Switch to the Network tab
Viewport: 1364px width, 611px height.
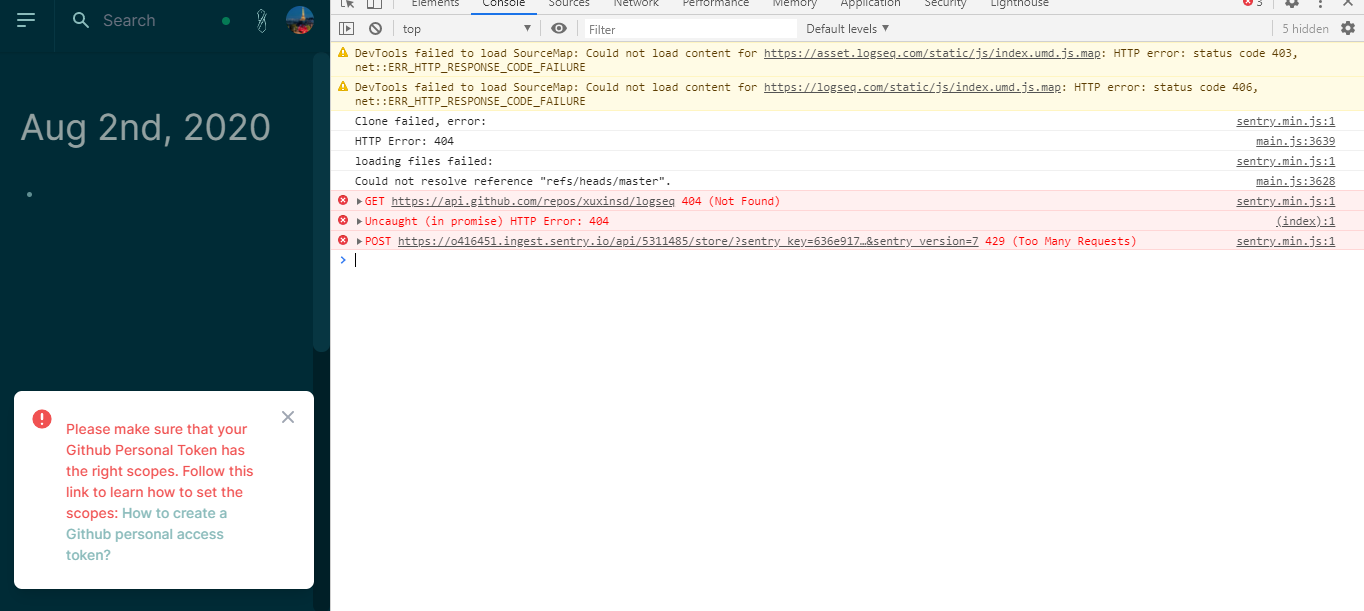pyautogui.click(x=636, y=4)
